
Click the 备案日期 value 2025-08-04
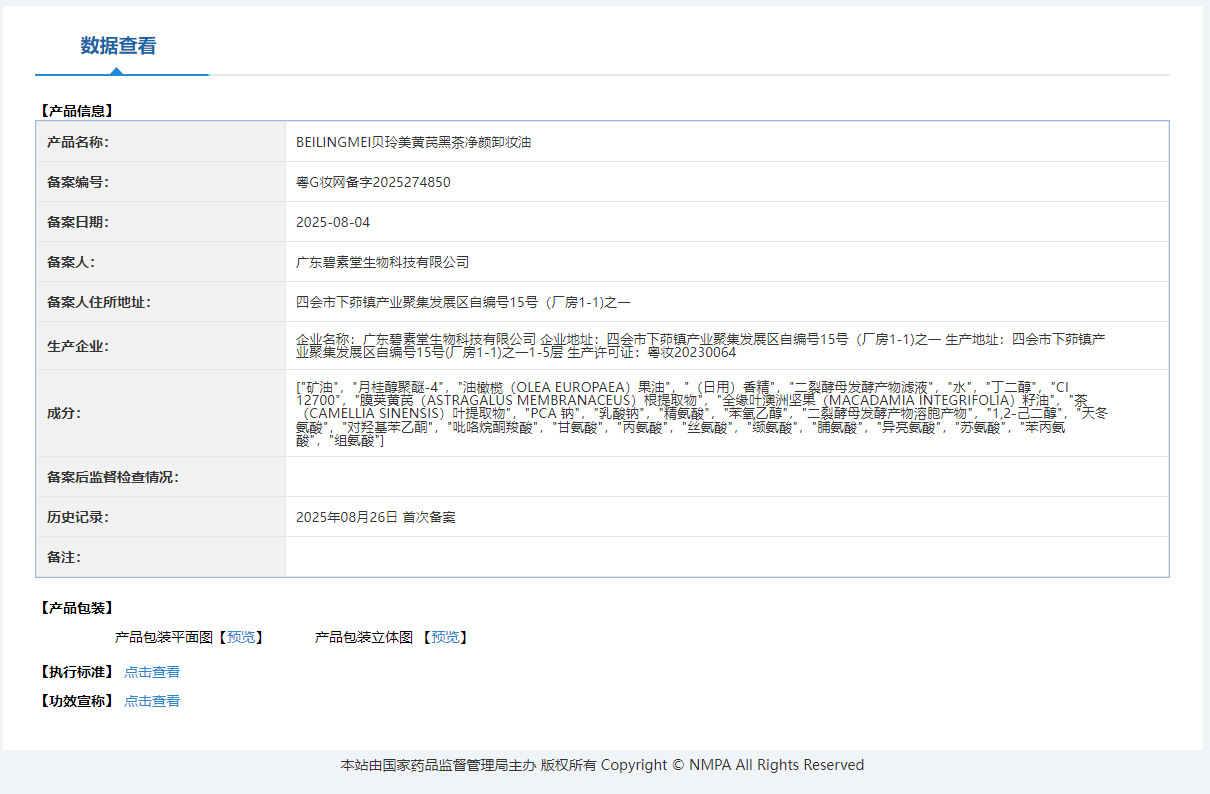point(333,222)
